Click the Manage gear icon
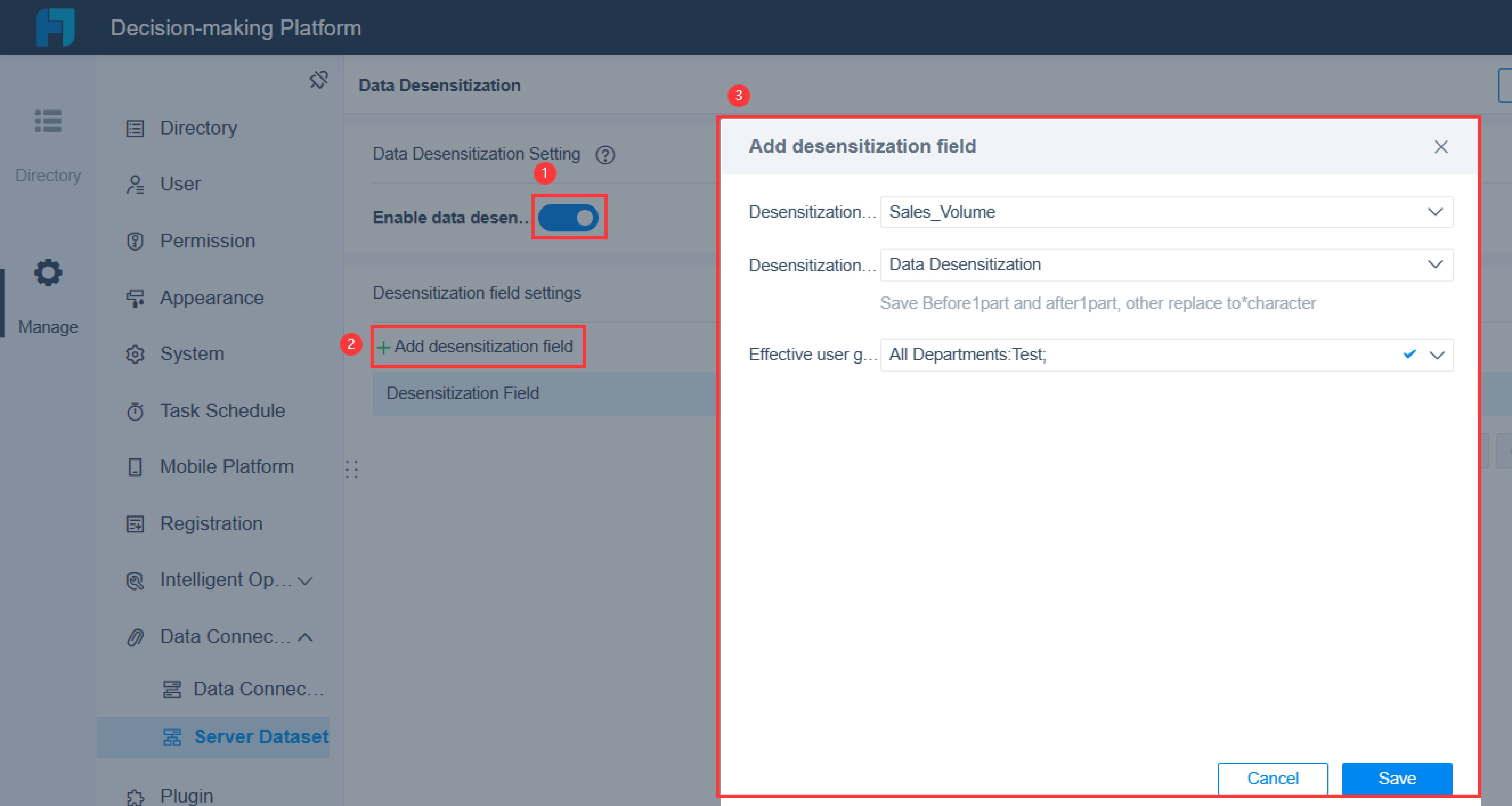The height and width of the screenshot is (806, 1512). click(x=48, y=273)
